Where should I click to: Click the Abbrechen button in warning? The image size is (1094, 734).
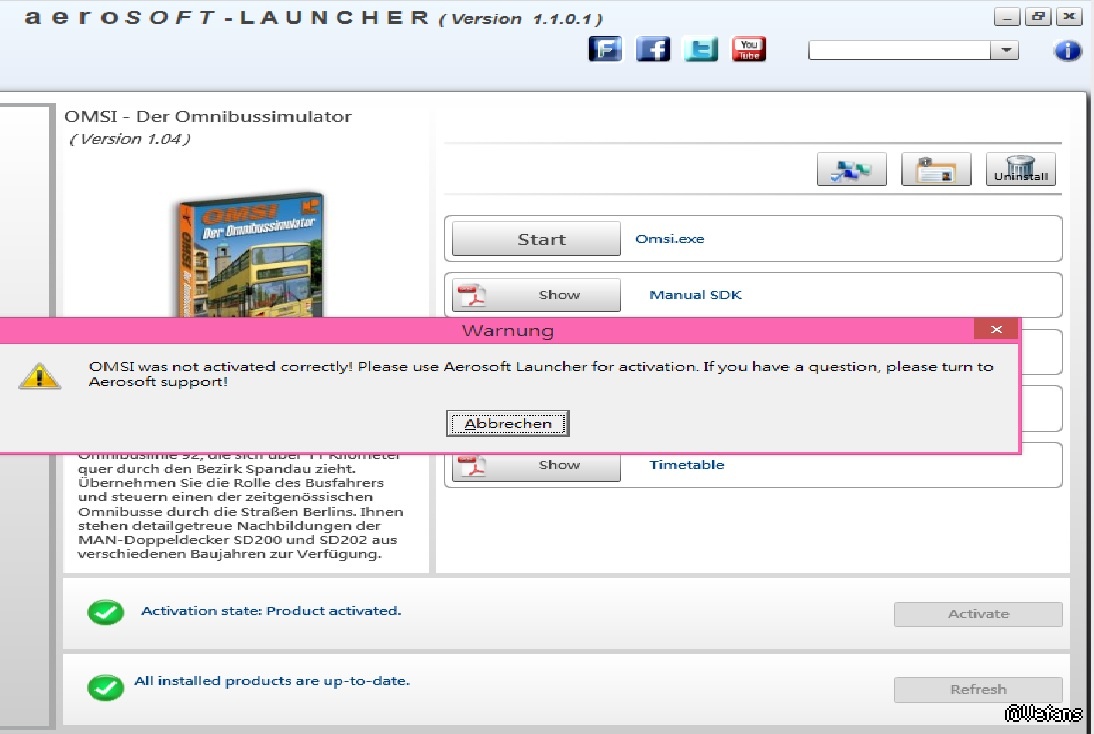(508, 424)
